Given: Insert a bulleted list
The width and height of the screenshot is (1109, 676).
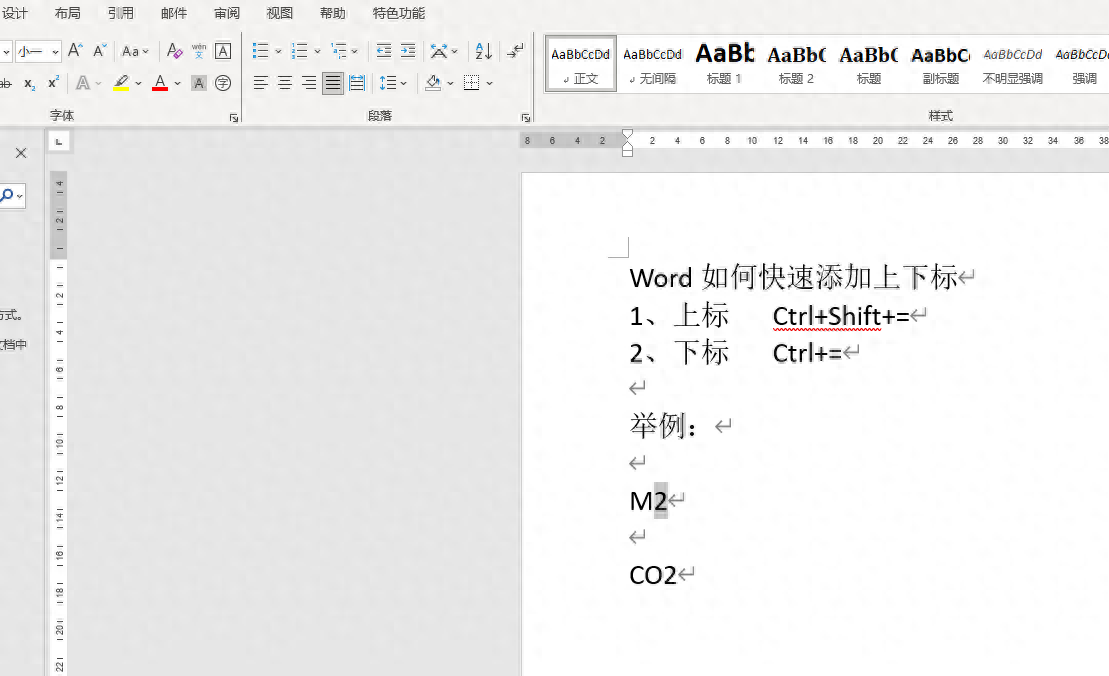Looking at the screenshot, I should click(x=261, y=51).
